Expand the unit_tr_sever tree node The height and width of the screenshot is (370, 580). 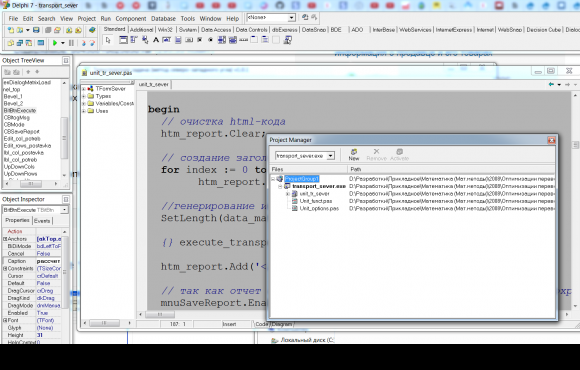pos(287,194)
